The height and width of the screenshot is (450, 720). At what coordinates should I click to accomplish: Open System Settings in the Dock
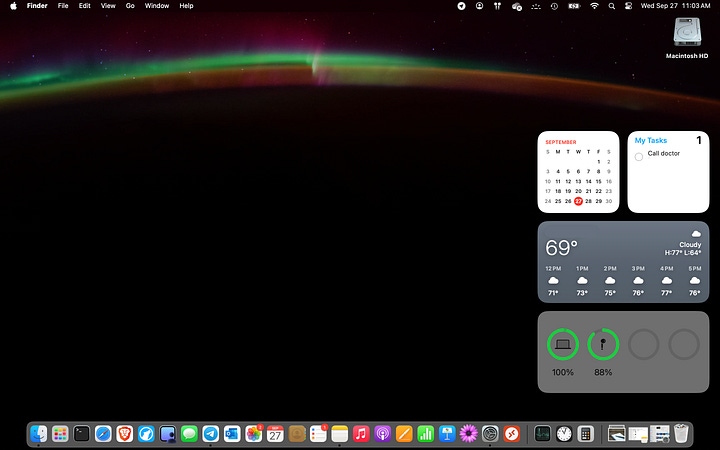click(x=490, y=433)
